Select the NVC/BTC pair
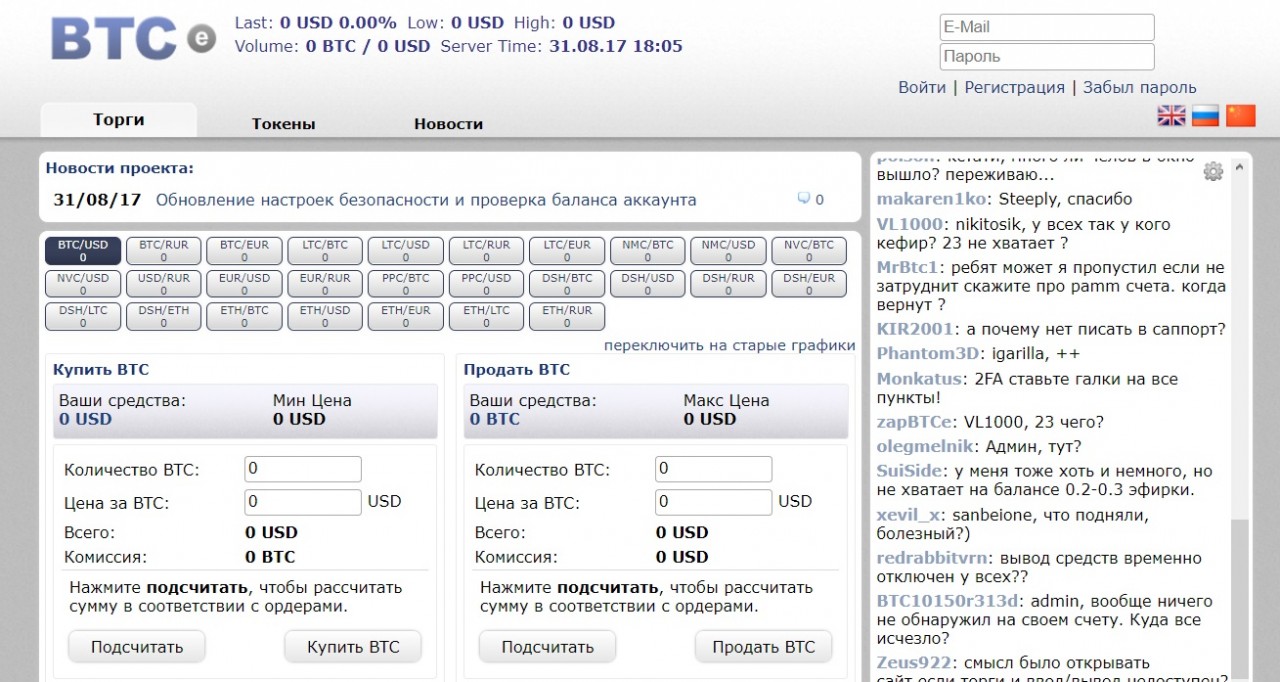 point(809,251)
